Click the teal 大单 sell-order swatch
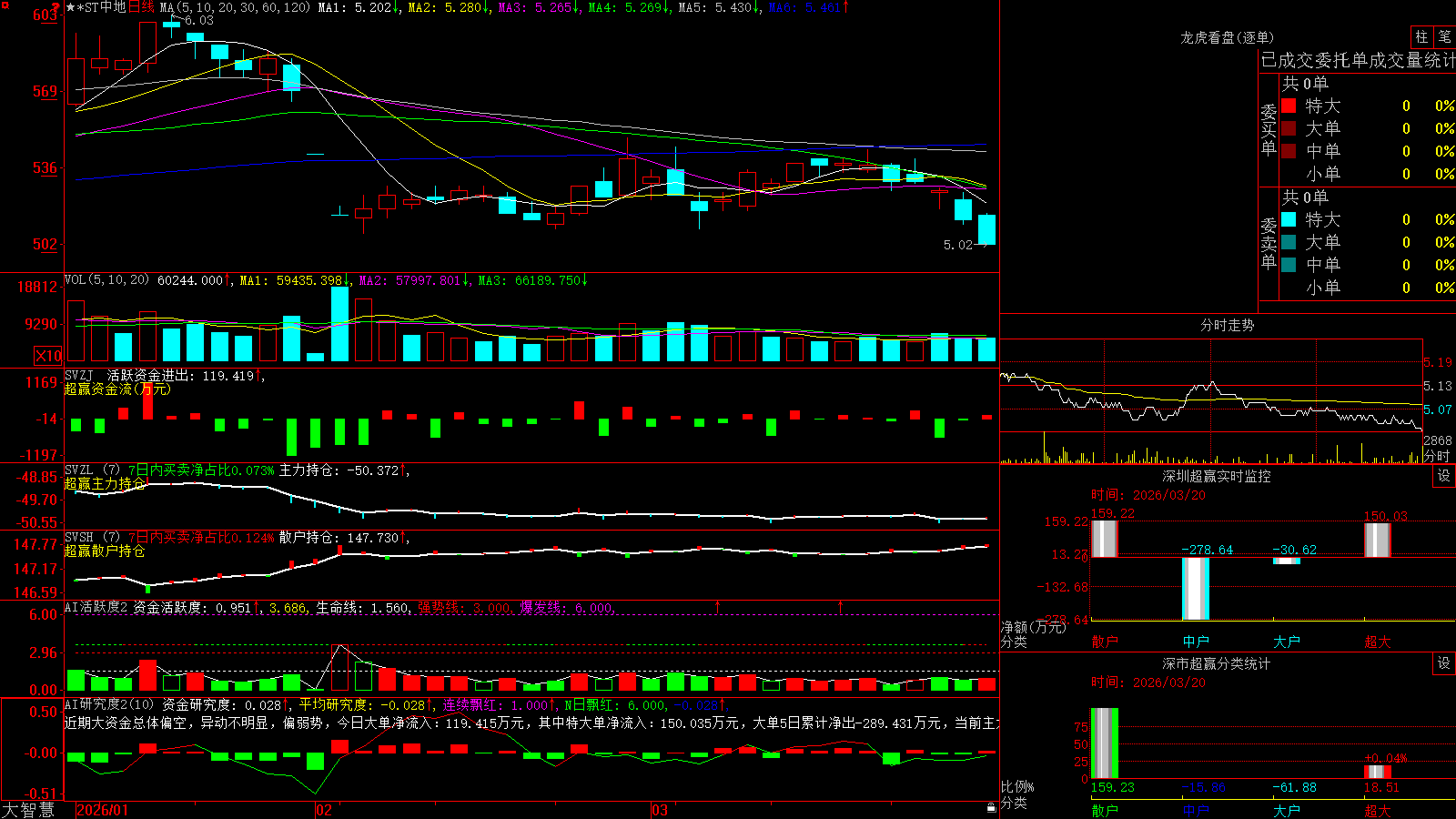The height and width of the screenshot is (819, 1456). click(x=1289, y=242)
